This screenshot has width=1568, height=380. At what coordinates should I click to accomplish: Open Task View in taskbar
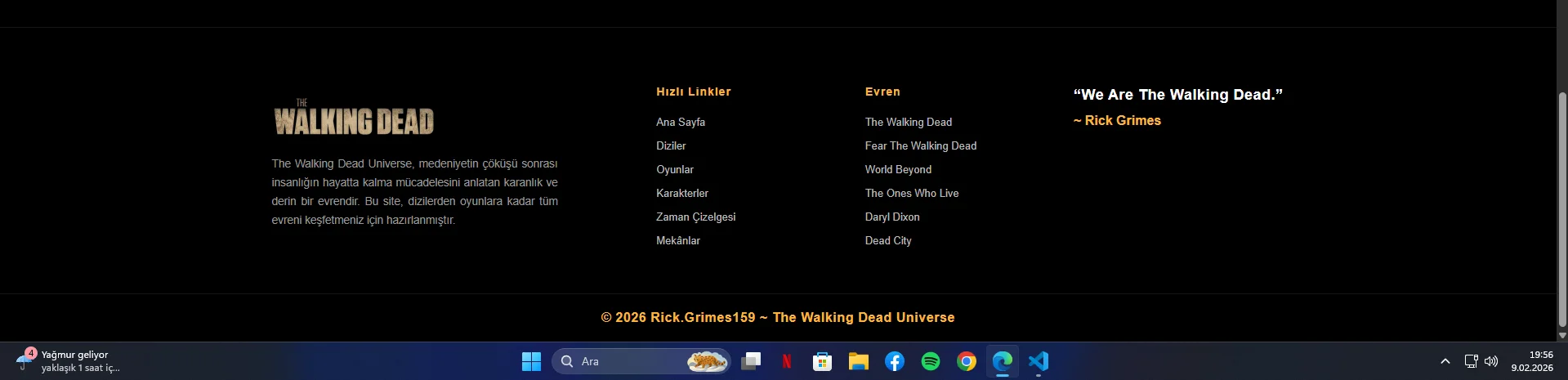coord(750,361)
